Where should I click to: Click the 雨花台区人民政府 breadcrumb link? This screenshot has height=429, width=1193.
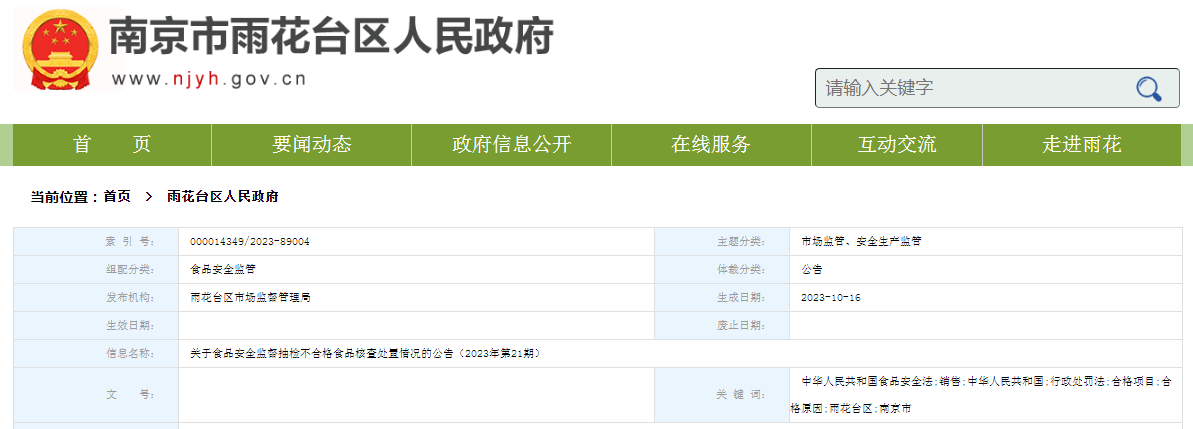pyautogui.click(x=222, y=197)
